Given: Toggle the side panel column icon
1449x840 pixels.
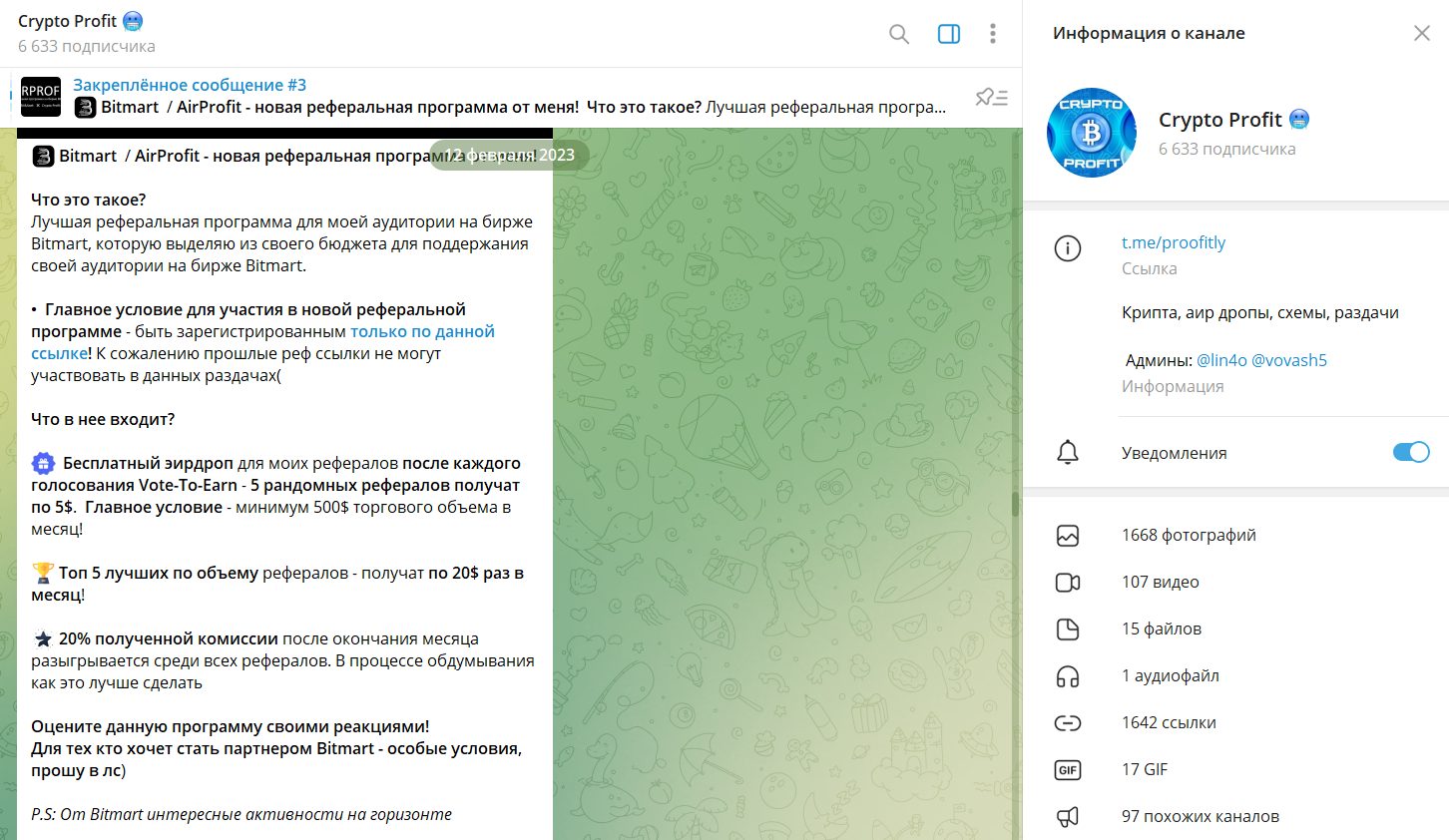Looking at the screenshot, I should click(949, 34).
